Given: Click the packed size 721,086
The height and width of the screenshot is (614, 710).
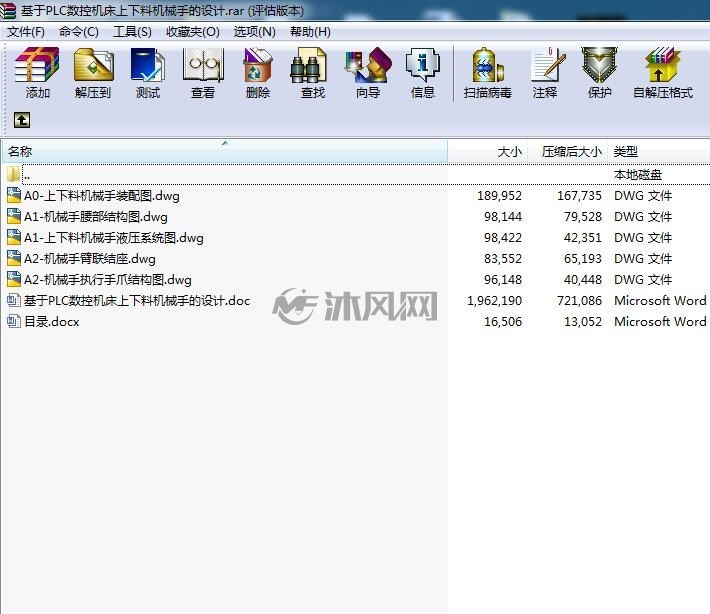Looking at the screenshot, I should coord(579,301).
